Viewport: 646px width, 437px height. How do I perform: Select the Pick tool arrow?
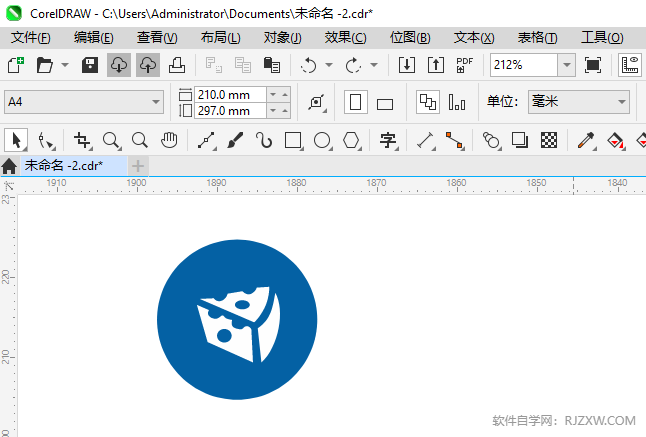pyautogui.click(x=16, y=140)
